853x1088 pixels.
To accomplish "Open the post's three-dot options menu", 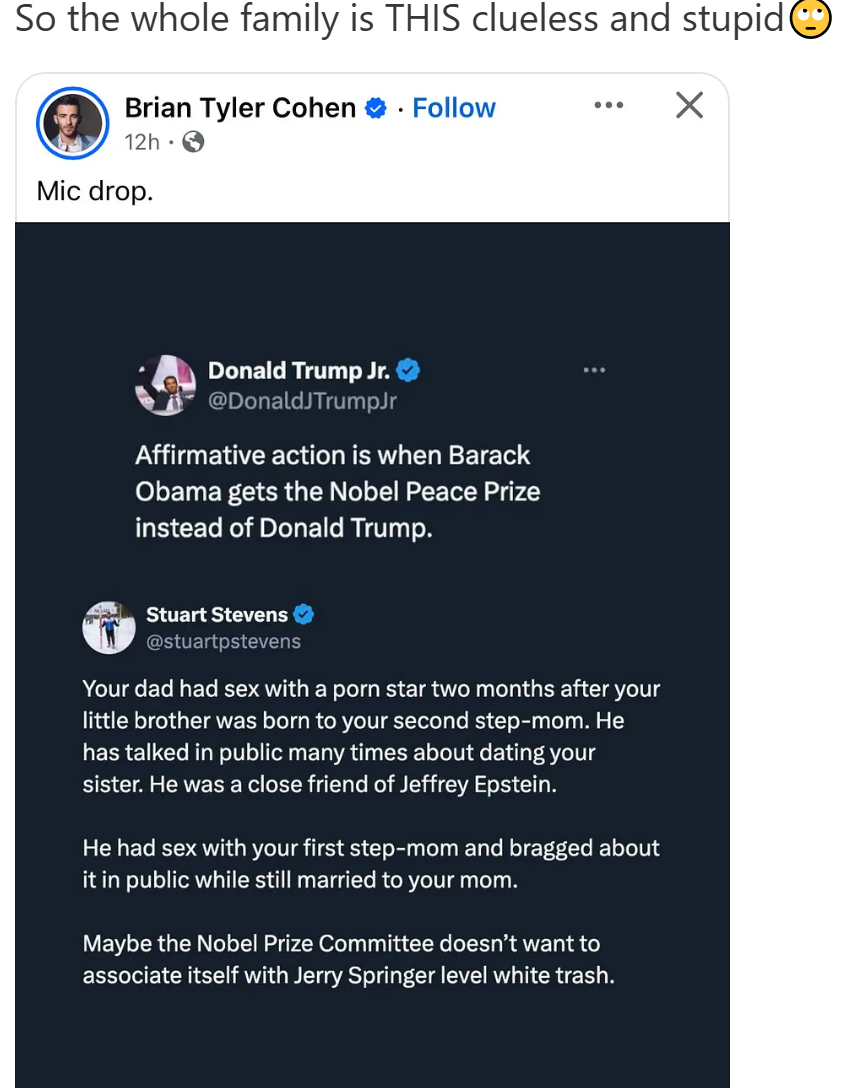I will 608,105.
